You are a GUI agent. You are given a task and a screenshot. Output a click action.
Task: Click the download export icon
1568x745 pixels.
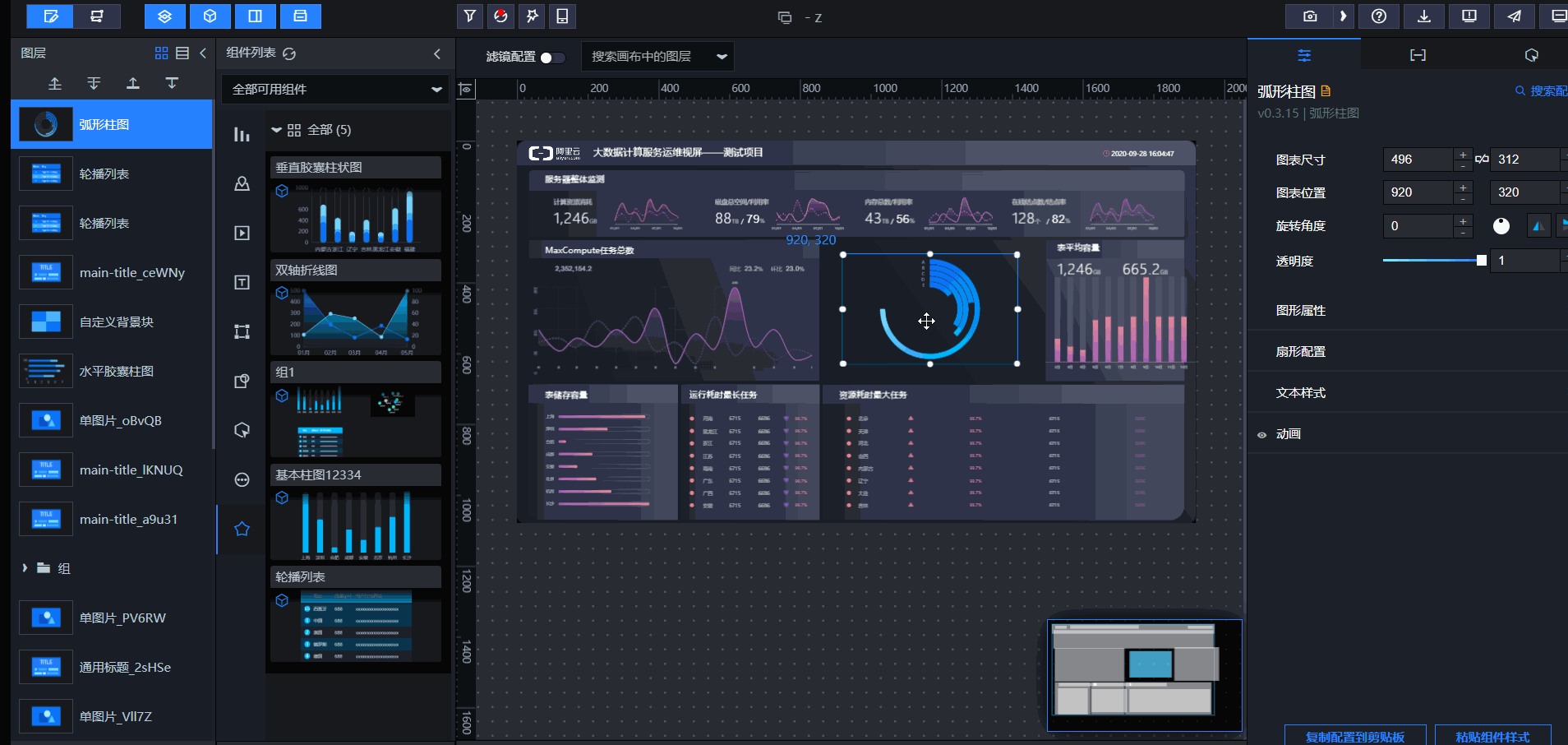tap(1424, 16)
